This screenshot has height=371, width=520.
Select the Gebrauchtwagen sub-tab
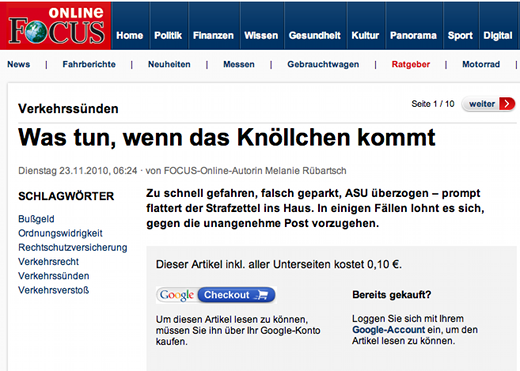pos(323,64)
